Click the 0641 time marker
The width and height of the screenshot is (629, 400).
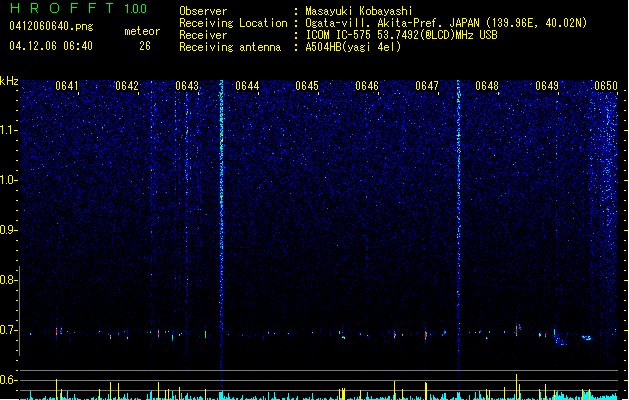67,86
